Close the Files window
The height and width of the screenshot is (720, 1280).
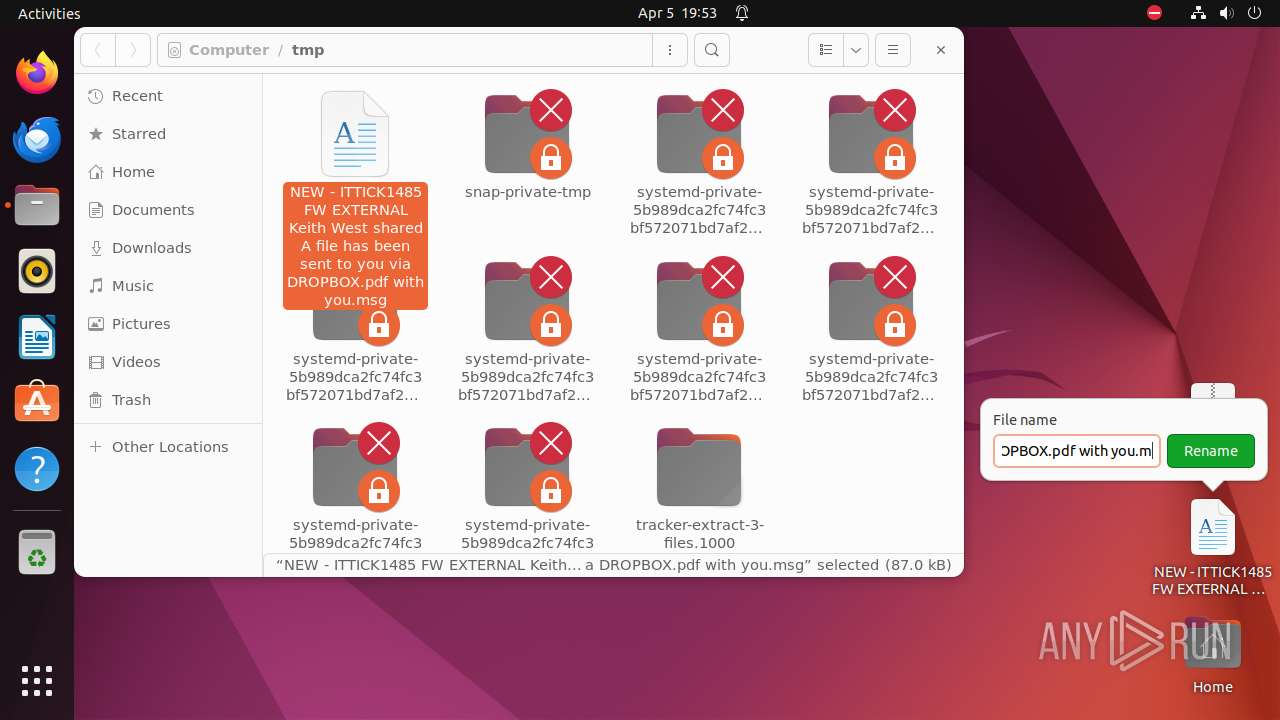(x=940, y=50)
